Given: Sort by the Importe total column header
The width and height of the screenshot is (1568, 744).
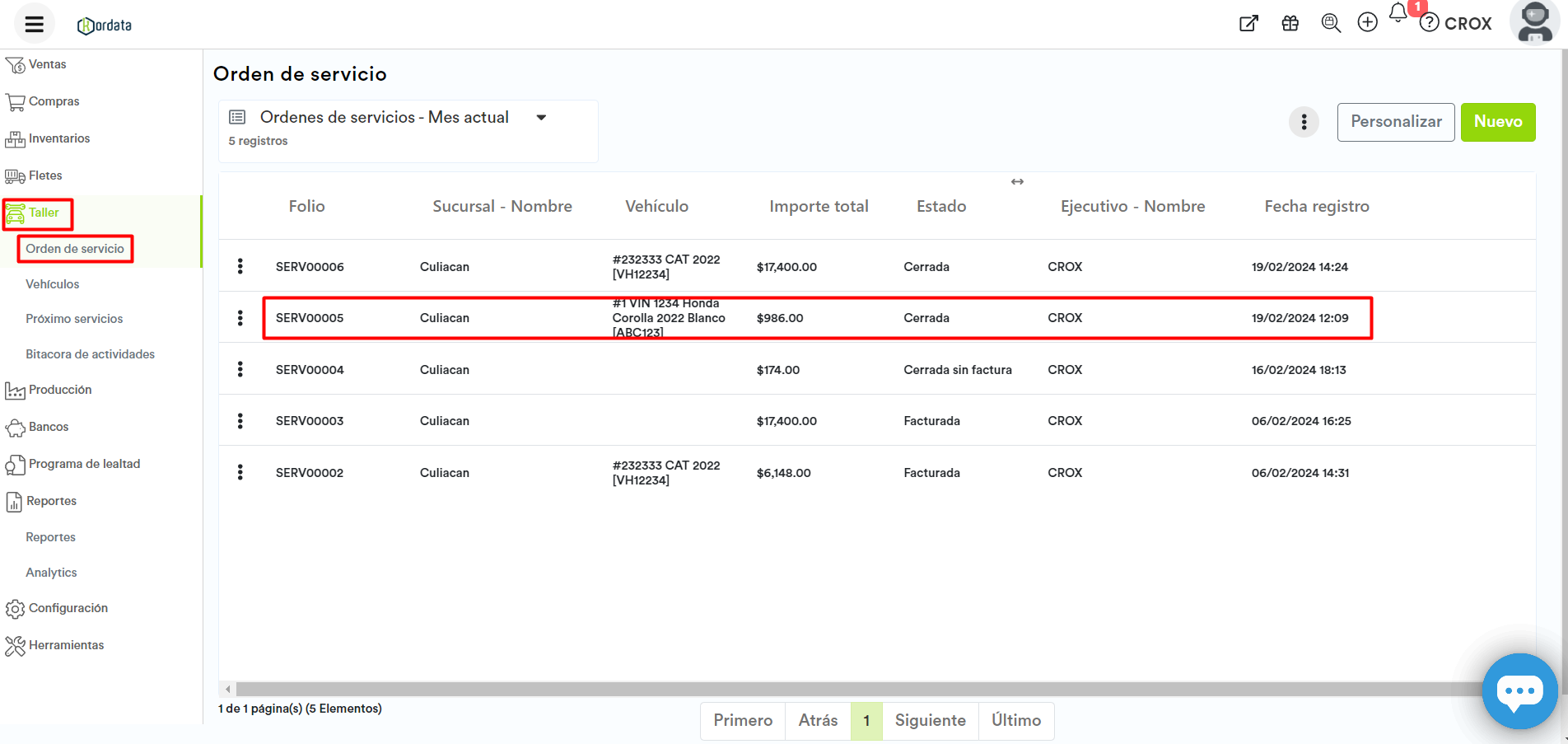Looking at the screenshot, I should [x=819, y=207].
